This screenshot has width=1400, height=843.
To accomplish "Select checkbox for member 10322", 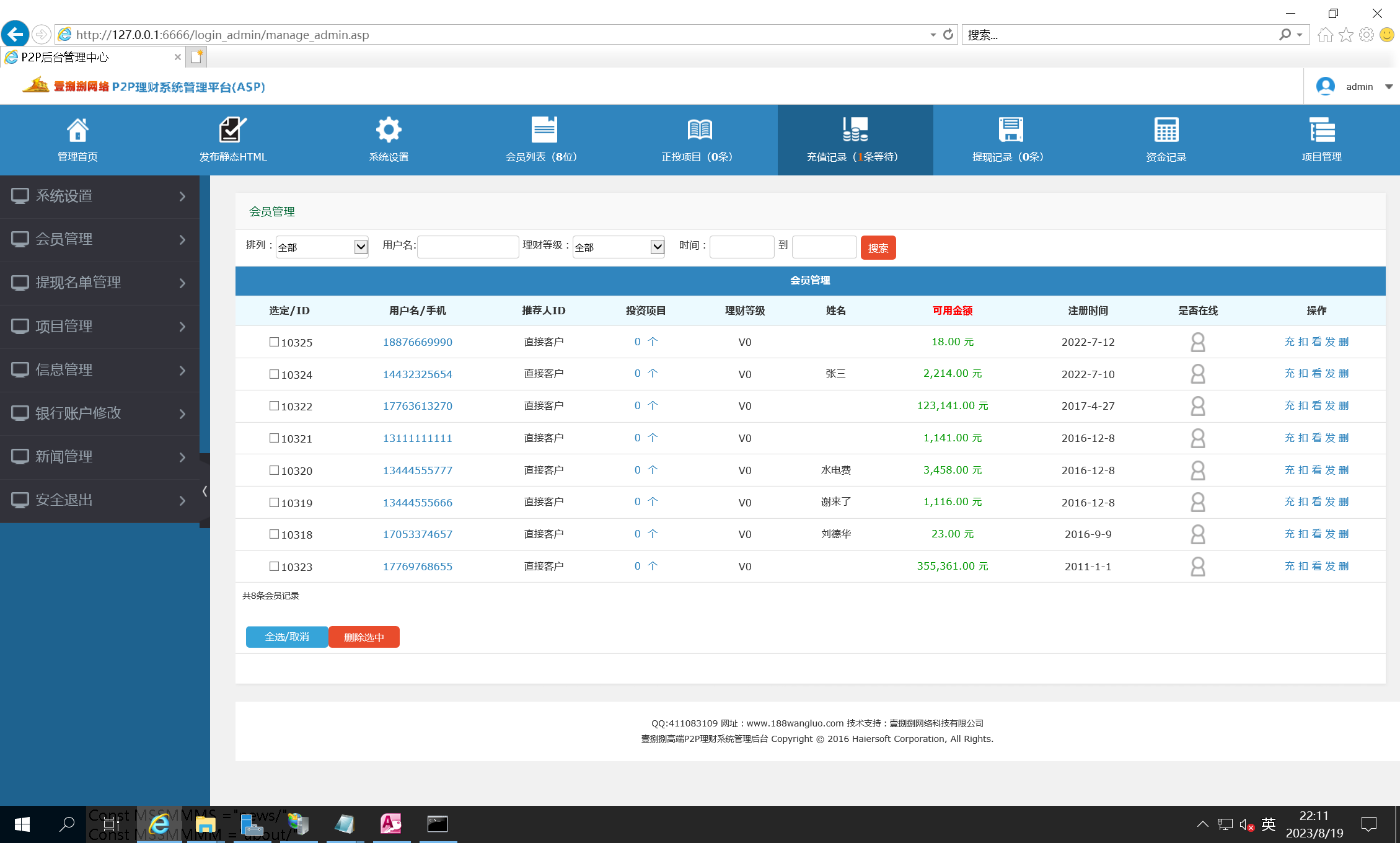I will coord(274,405).
